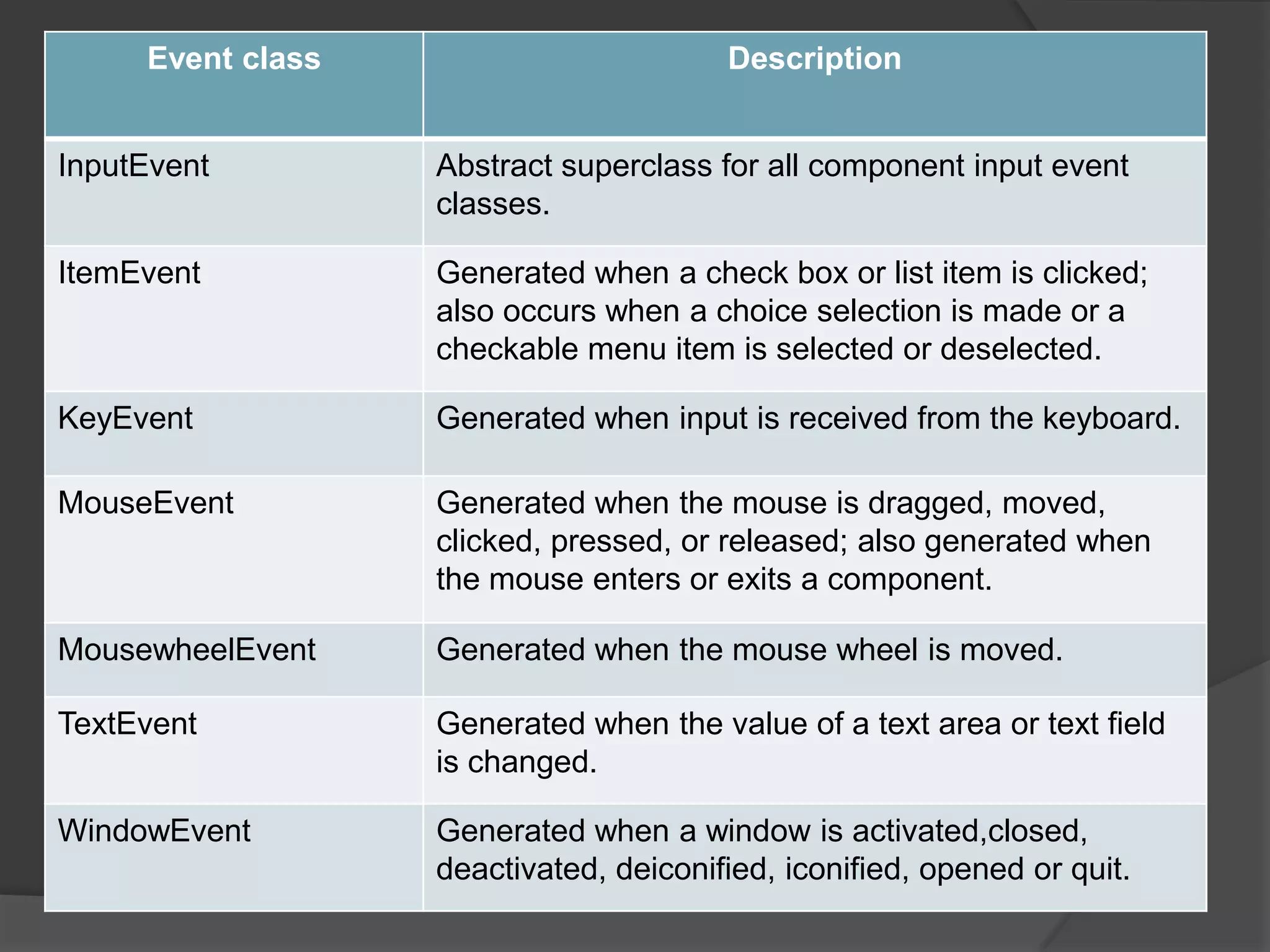The height and width of the screenshot is (952, 1270).
Task: Click the words 'is changed.' in TextEvent row
Action: click(x=516, y=762)
